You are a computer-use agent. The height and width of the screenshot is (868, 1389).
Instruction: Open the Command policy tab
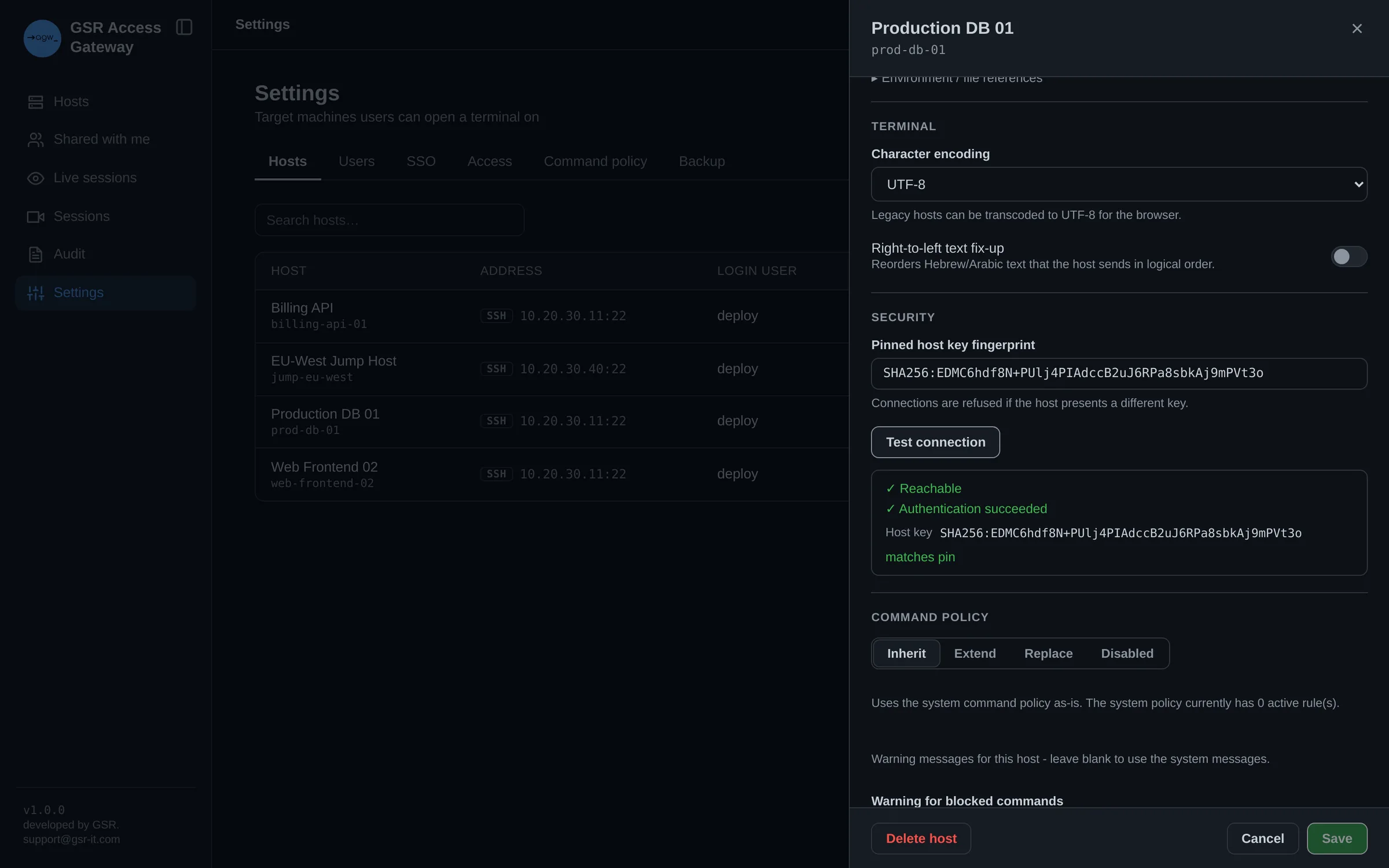595,161
